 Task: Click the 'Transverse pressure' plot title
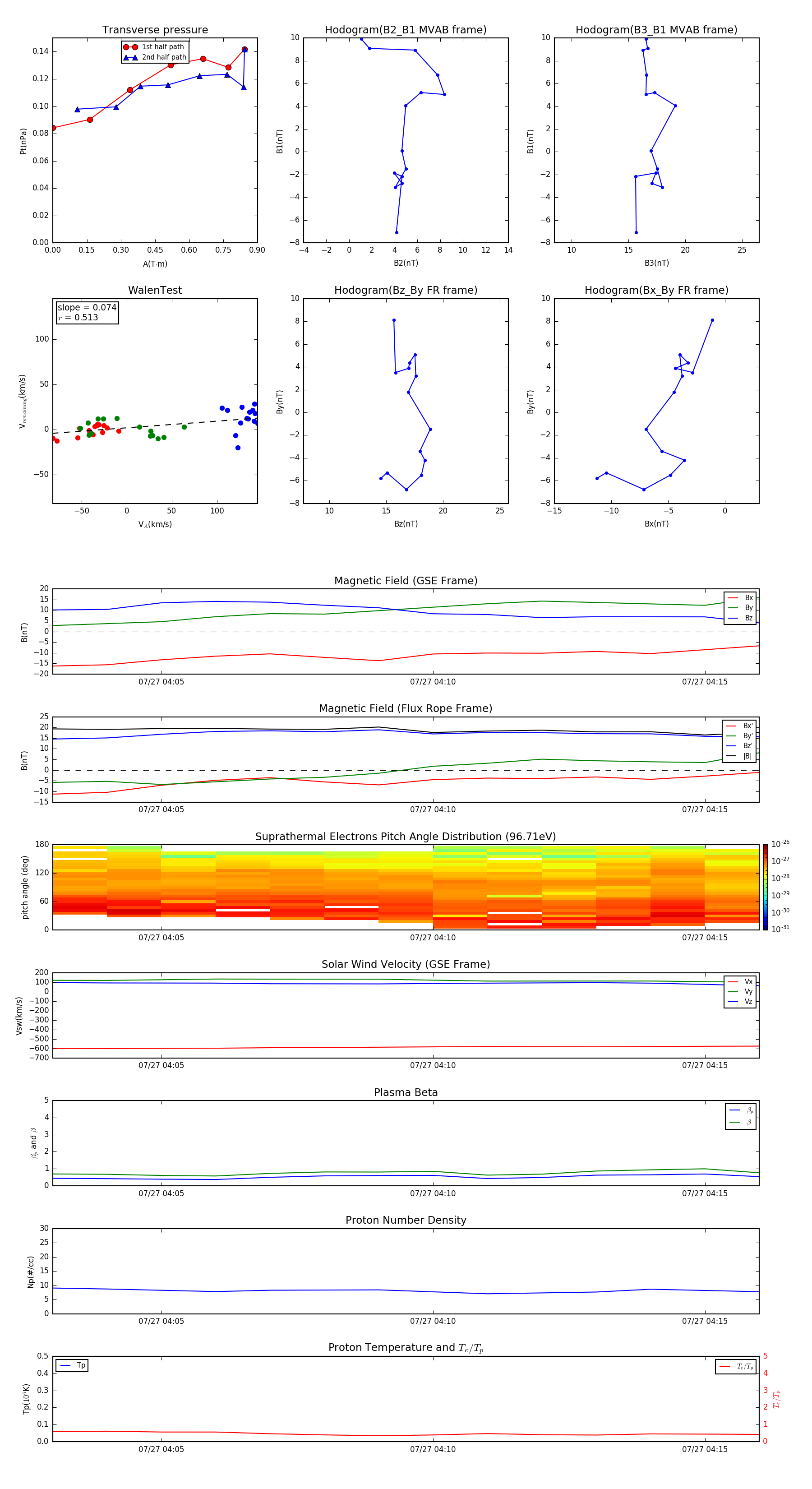point(155,30)
